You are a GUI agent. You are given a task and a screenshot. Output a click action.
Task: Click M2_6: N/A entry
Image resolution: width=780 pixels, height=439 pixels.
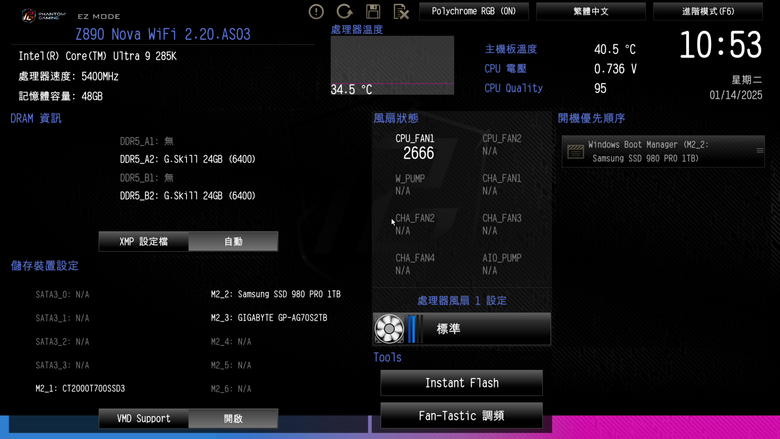(x=231, y=388)
